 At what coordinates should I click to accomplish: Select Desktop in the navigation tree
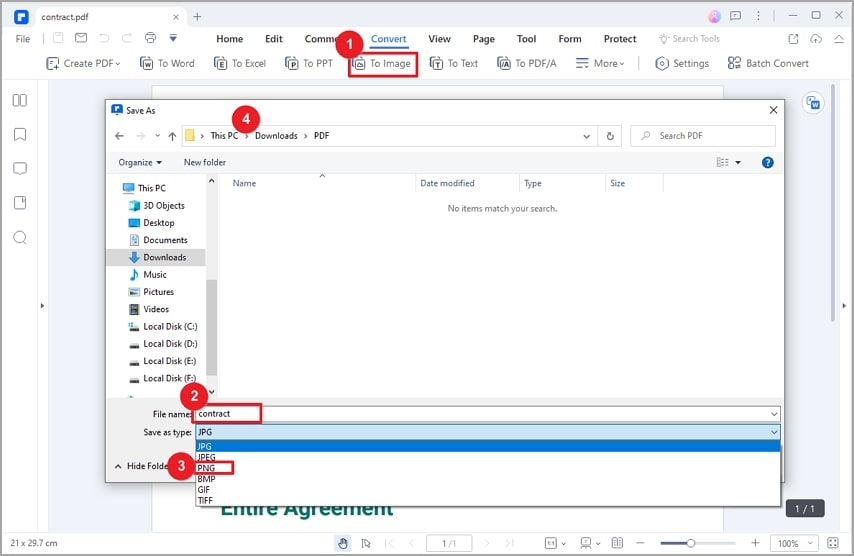pos(158,223)
